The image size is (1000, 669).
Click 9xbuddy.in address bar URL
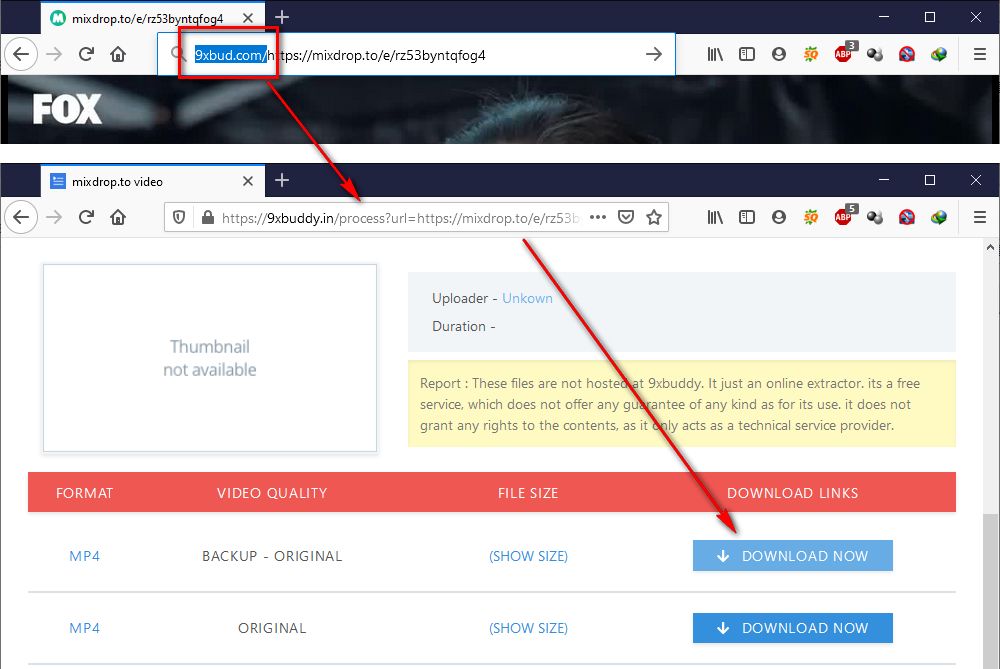click(x=401, y=218)
